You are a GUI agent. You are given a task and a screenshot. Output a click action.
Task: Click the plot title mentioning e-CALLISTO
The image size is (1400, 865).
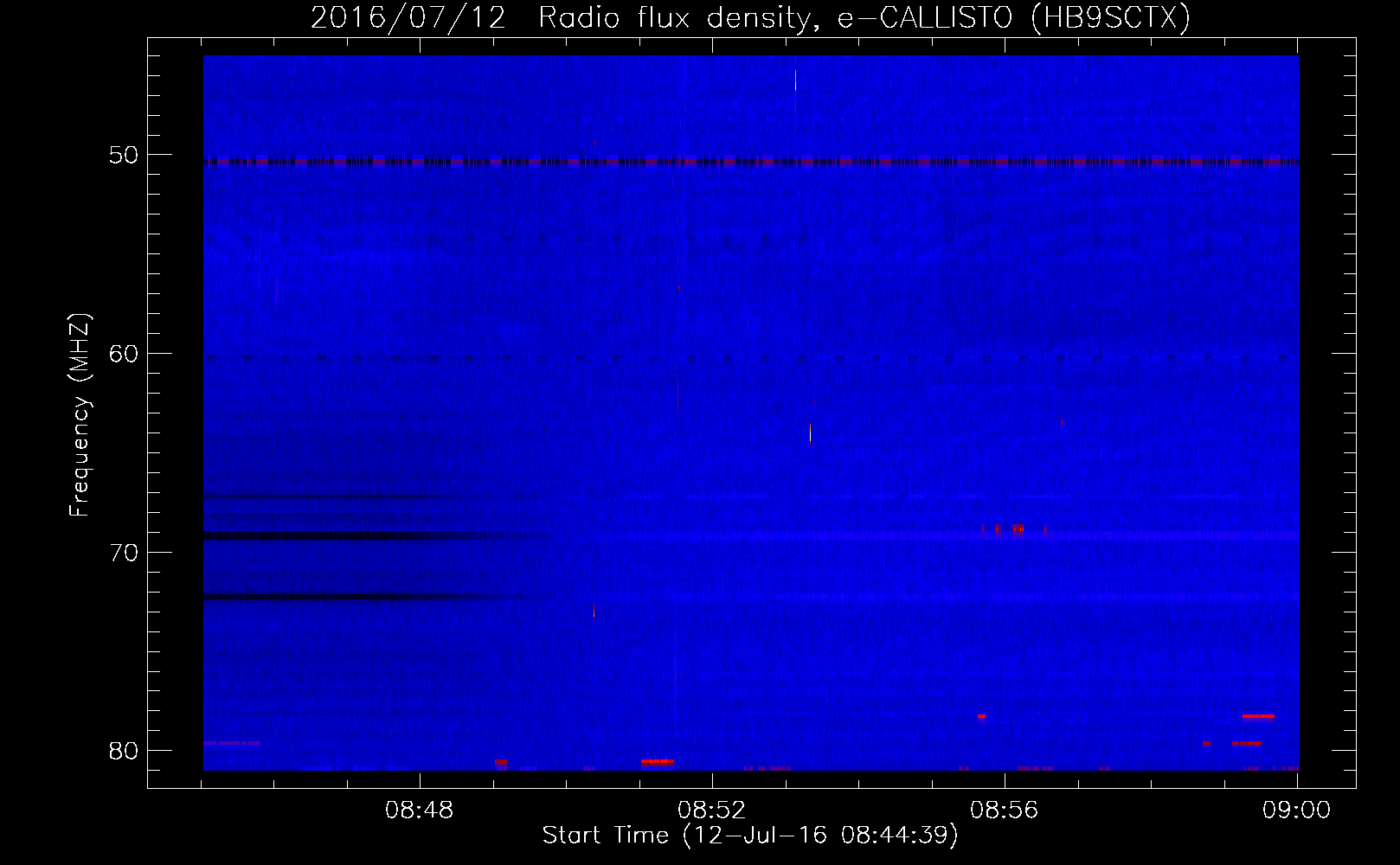[x=750, y=17]
